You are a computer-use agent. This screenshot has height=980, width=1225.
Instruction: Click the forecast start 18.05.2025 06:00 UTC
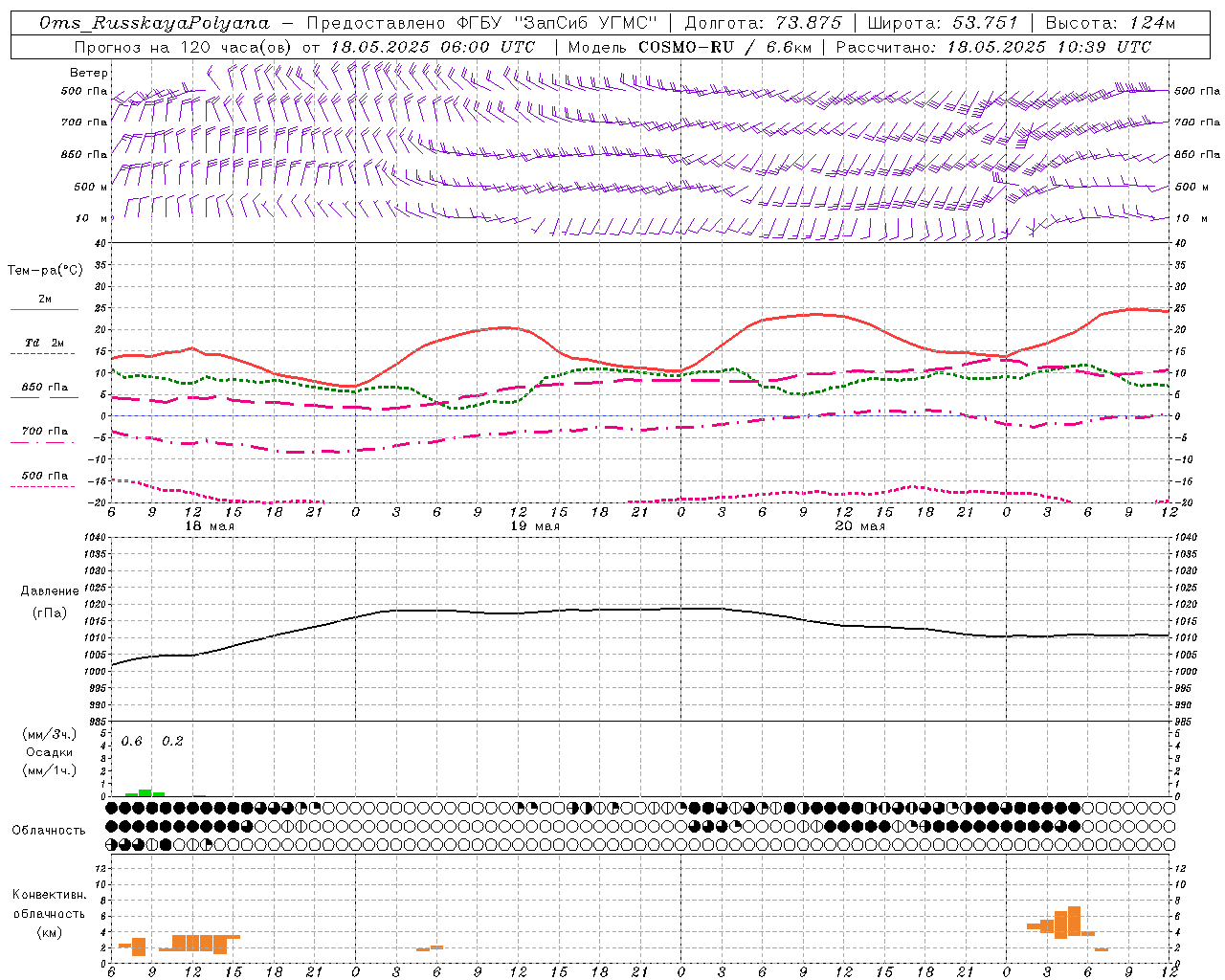[x=433, y=47]
